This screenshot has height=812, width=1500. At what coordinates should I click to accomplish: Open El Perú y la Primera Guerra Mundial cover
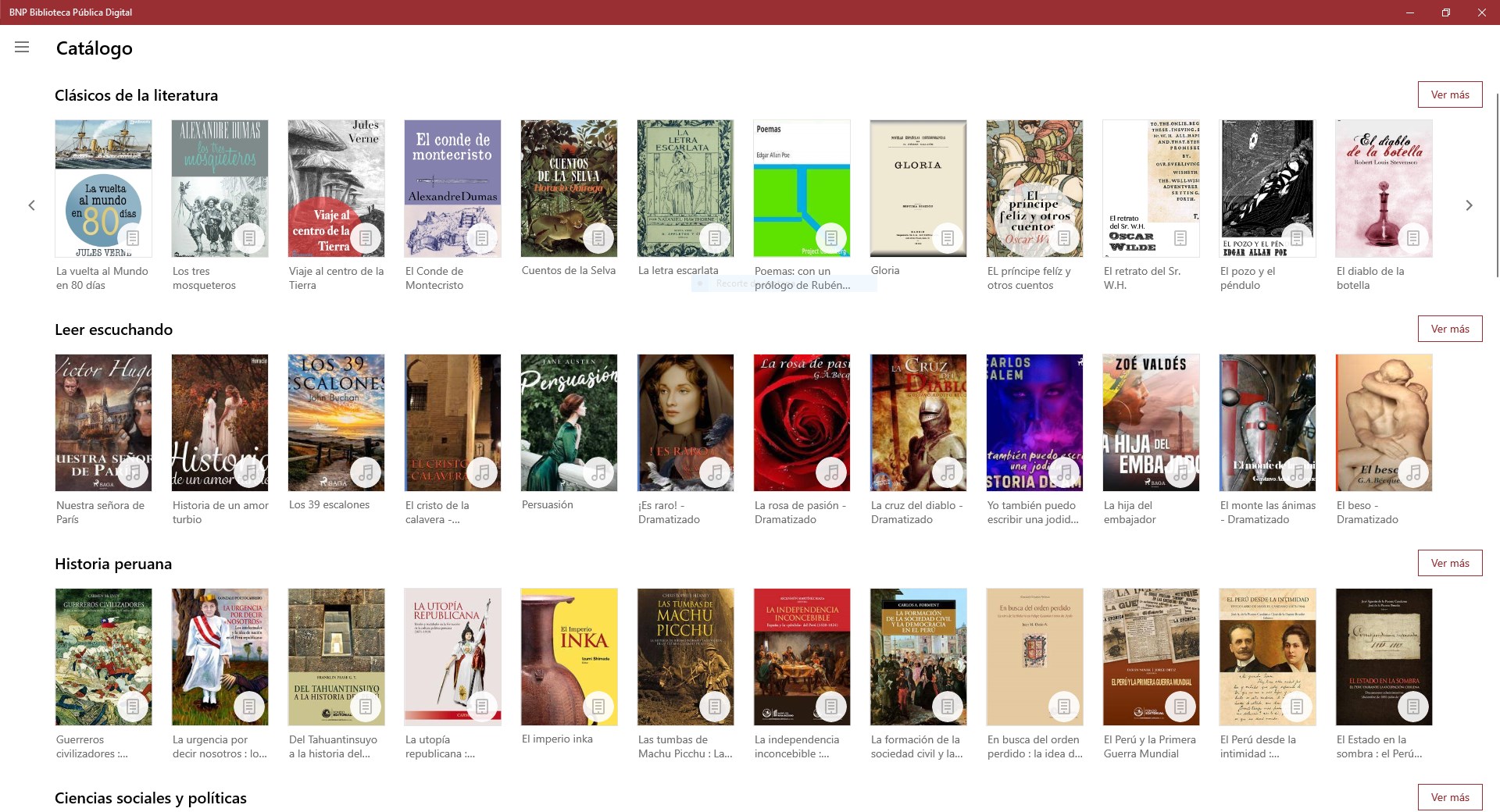click(1151, 657)
